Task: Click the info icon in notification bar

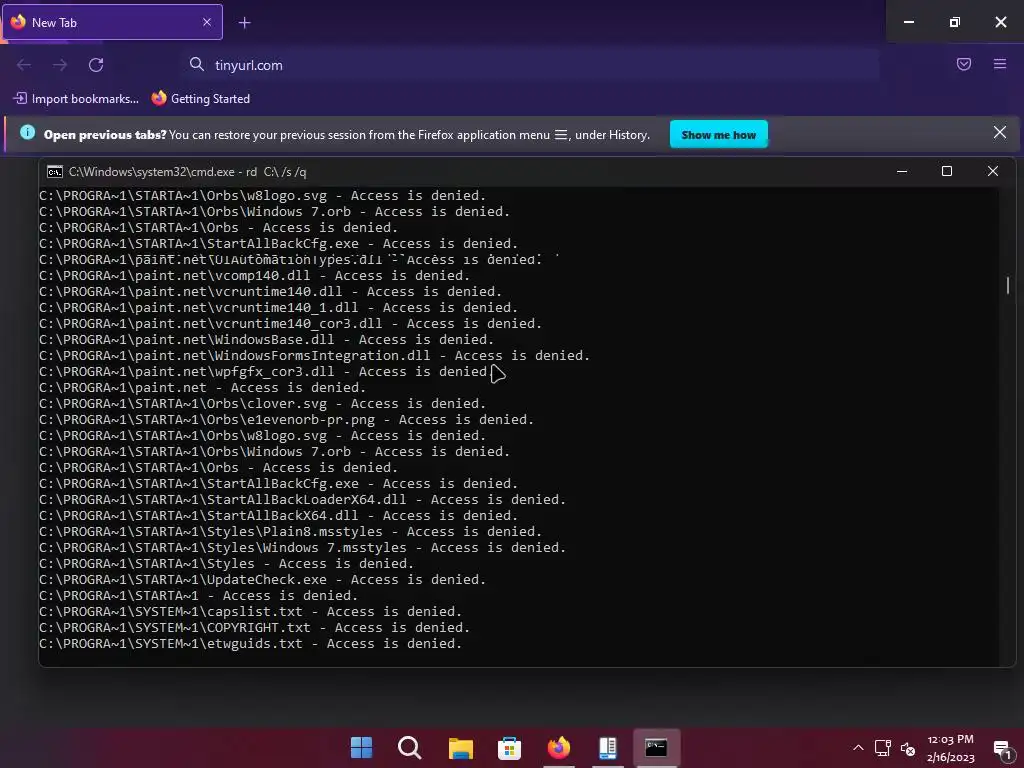Action: [27, 133]
